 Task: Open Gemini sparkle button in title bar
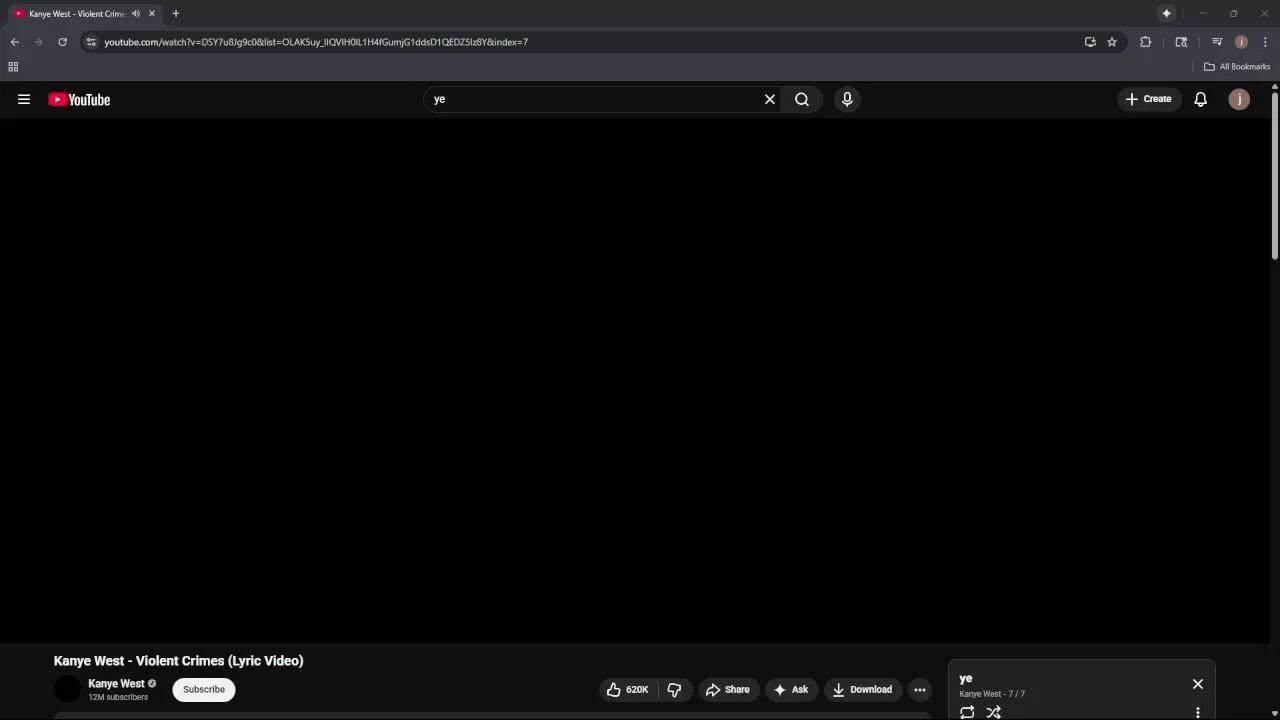pos(1166,14)
